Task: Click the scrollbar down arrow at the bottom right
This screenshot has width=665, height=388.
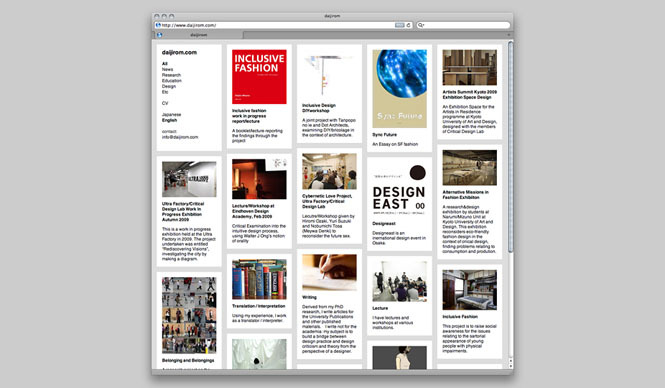Action: pos(511,366)
